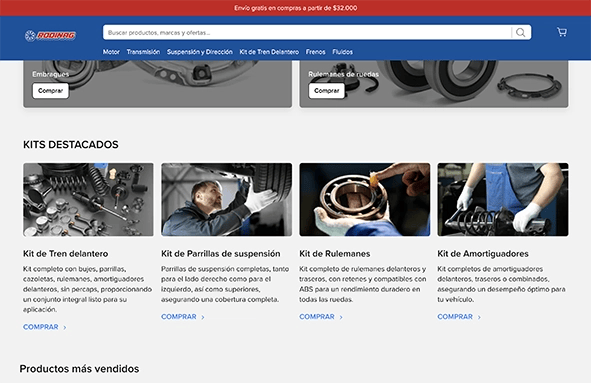Viewport: 591px width, 383px height.
Task: Open the Kit de Amortiguadores image
Action: click(x=503, y=199)
